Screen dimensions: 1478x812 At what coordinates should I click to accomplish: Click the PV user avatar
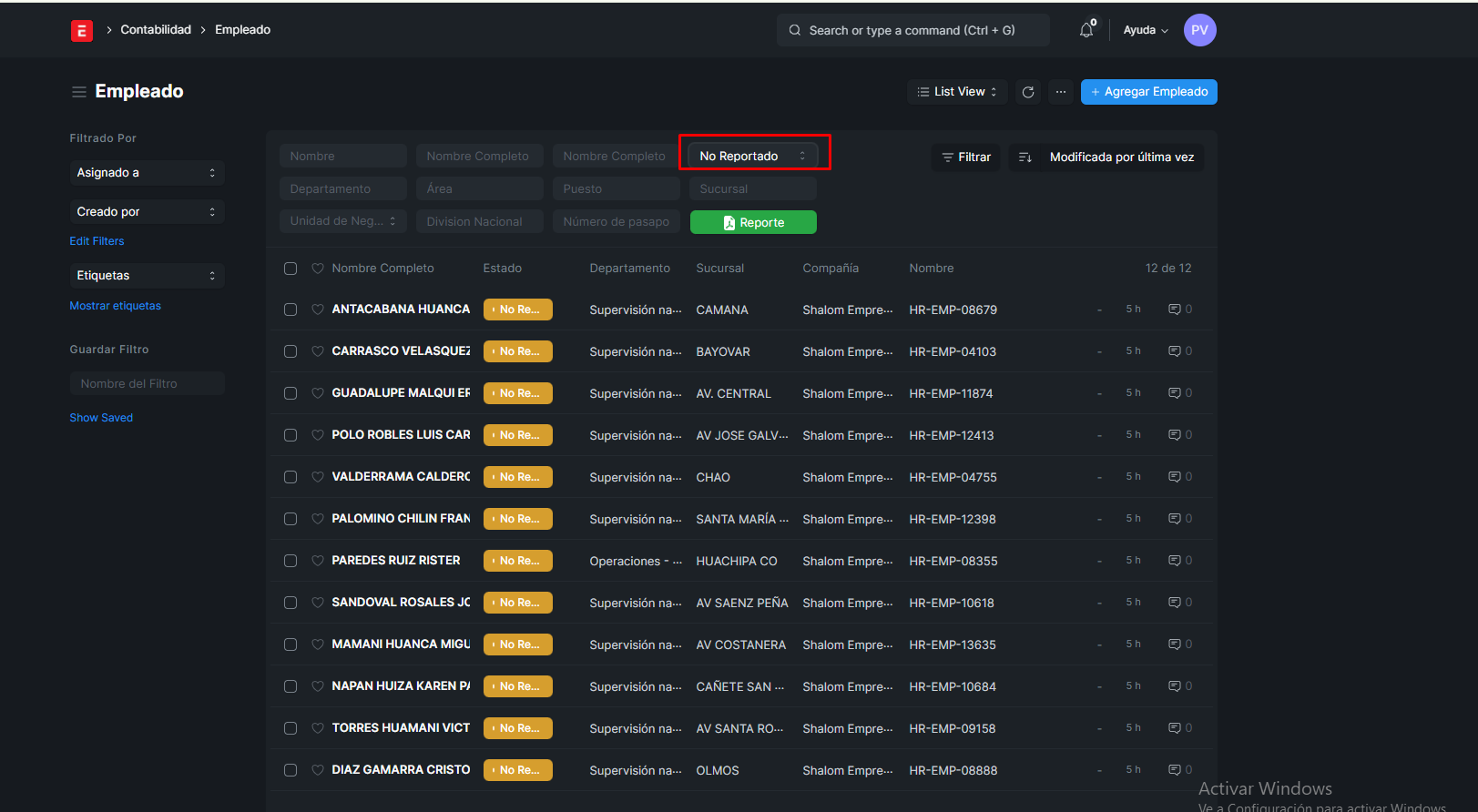point(1199,30)
